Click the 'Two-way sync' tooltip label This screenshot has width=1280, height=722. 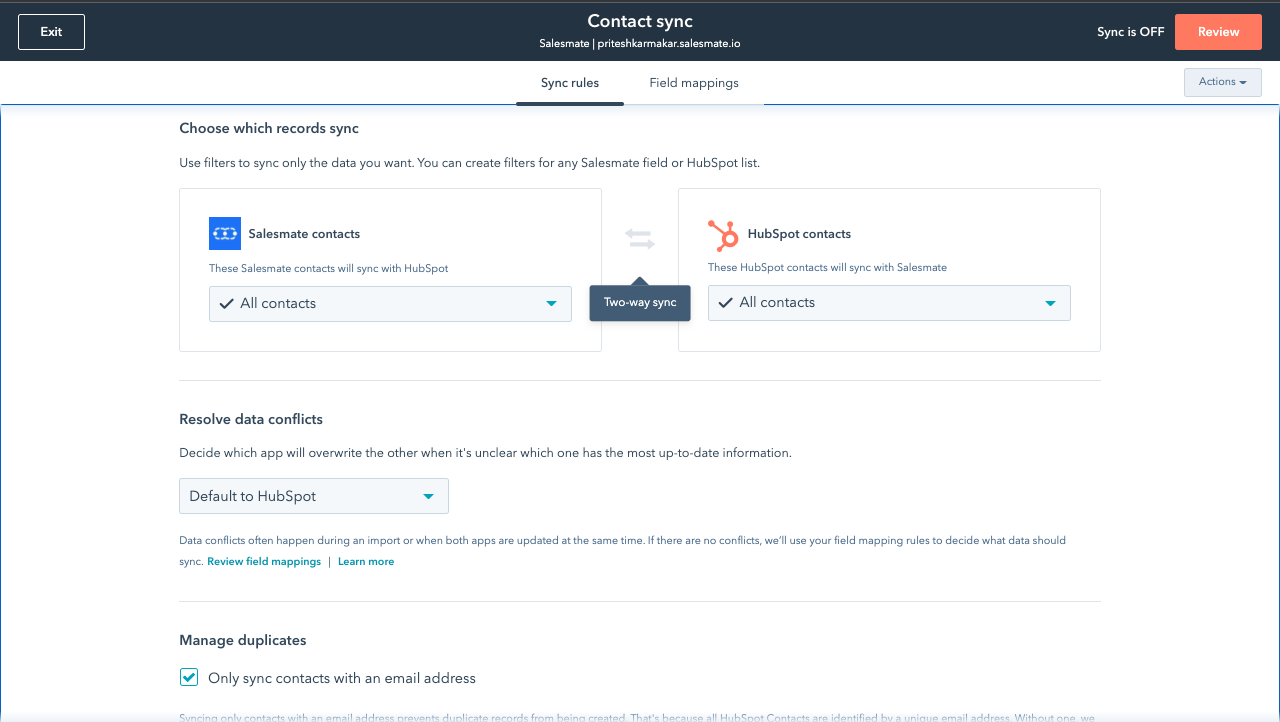pos(640,303)
